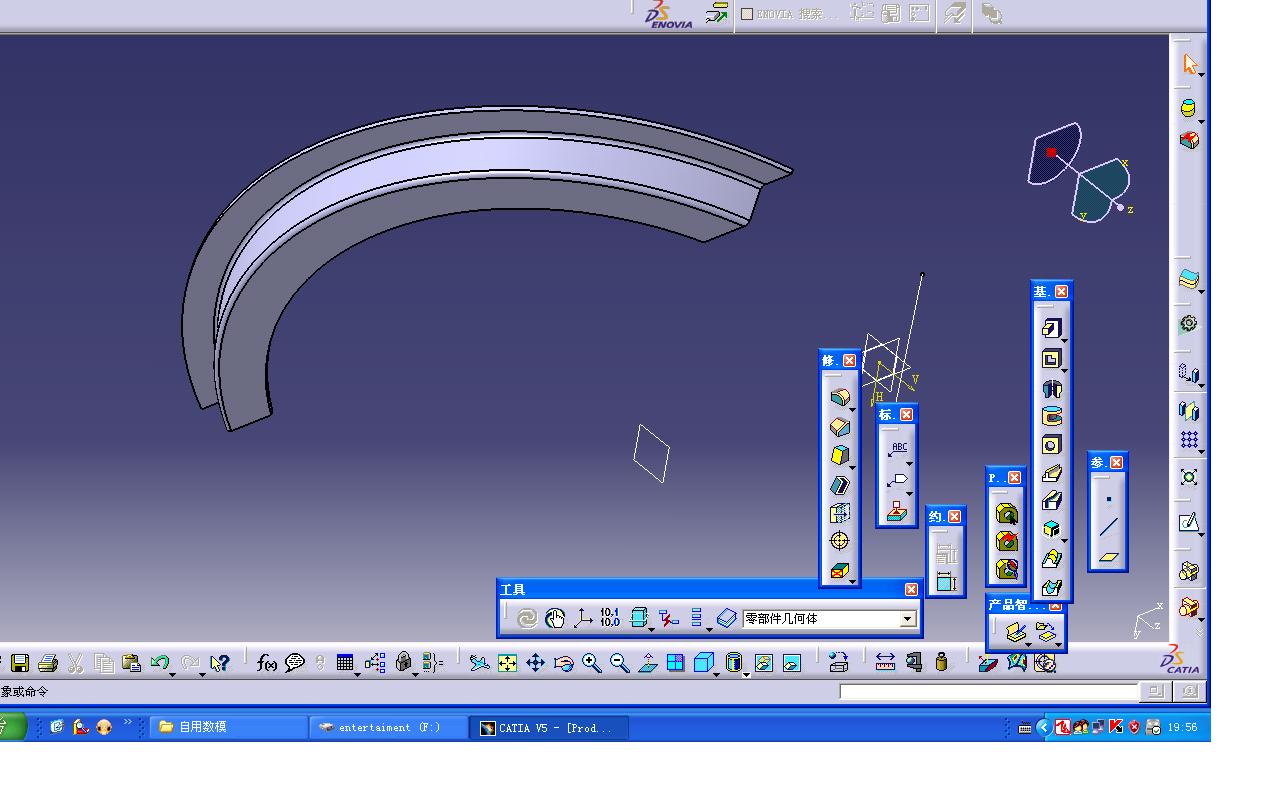This screenshot has height=800, width=1280.
Task: Select the Rotate view tool
Action: pyautogui.click(x=564, y=663)
